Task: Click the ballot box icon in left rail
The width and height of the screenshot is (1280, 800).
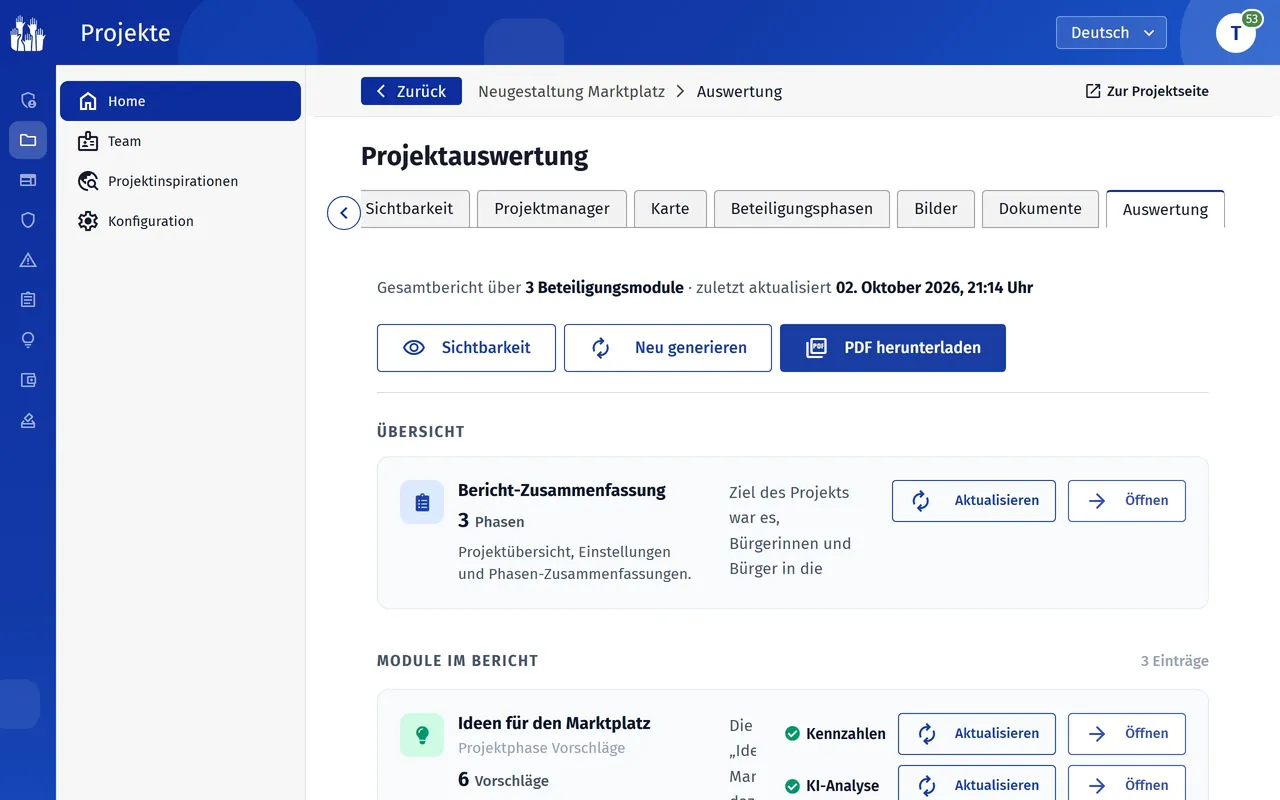Action: (28, 420)
